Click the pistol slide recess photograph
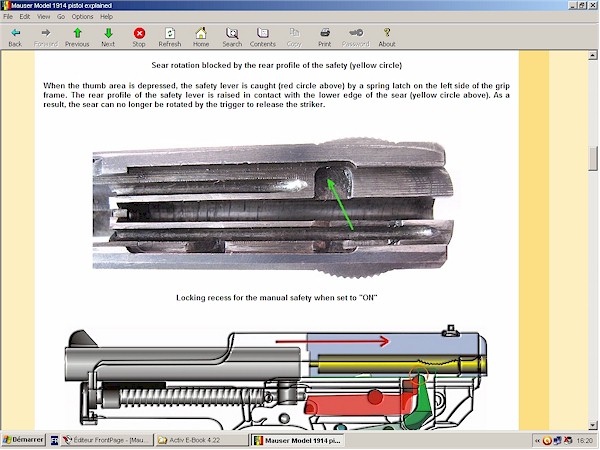Screen dimensions: 600x450 pos(273,207)
